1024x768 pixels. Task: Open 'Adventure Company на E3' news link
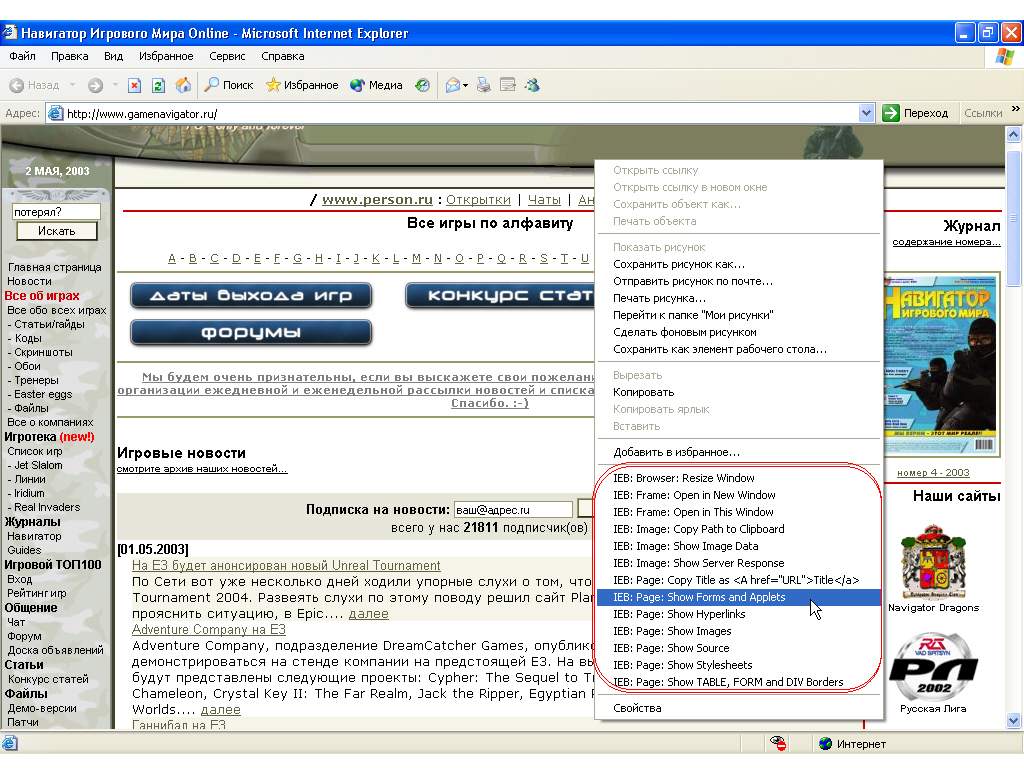point(208,630)
